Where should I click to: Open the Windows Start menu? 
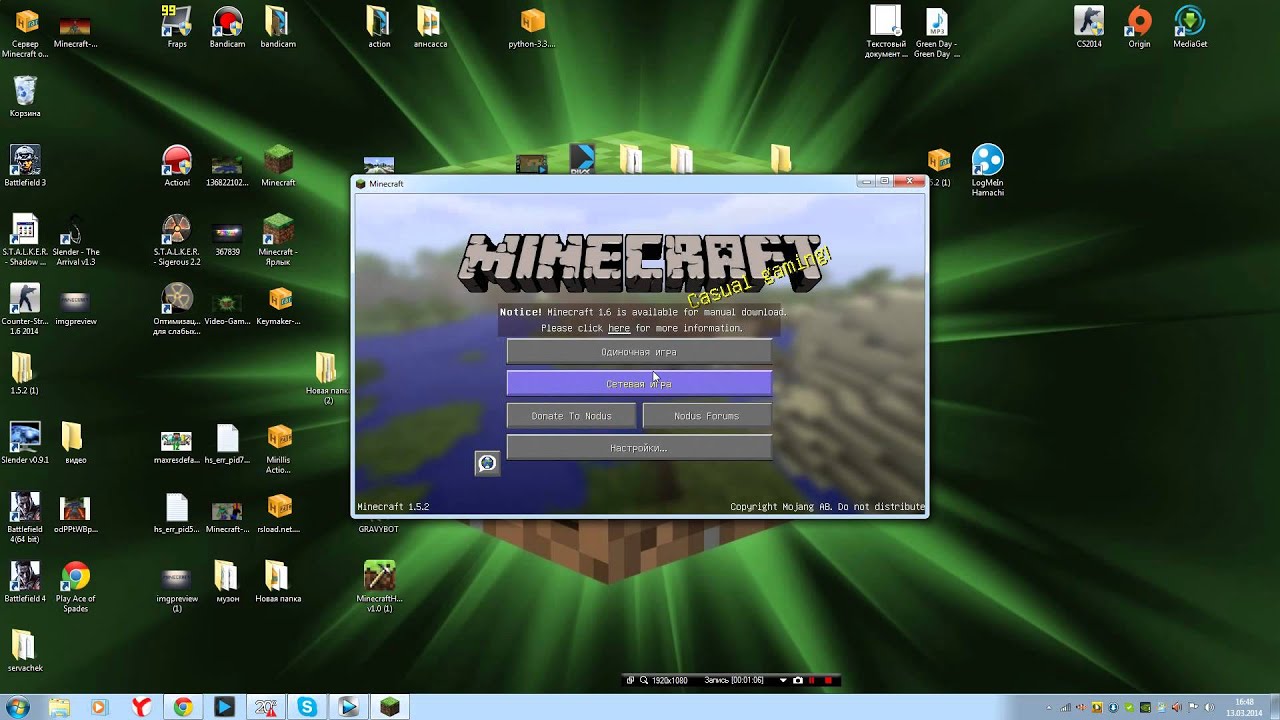coord(17,707)
